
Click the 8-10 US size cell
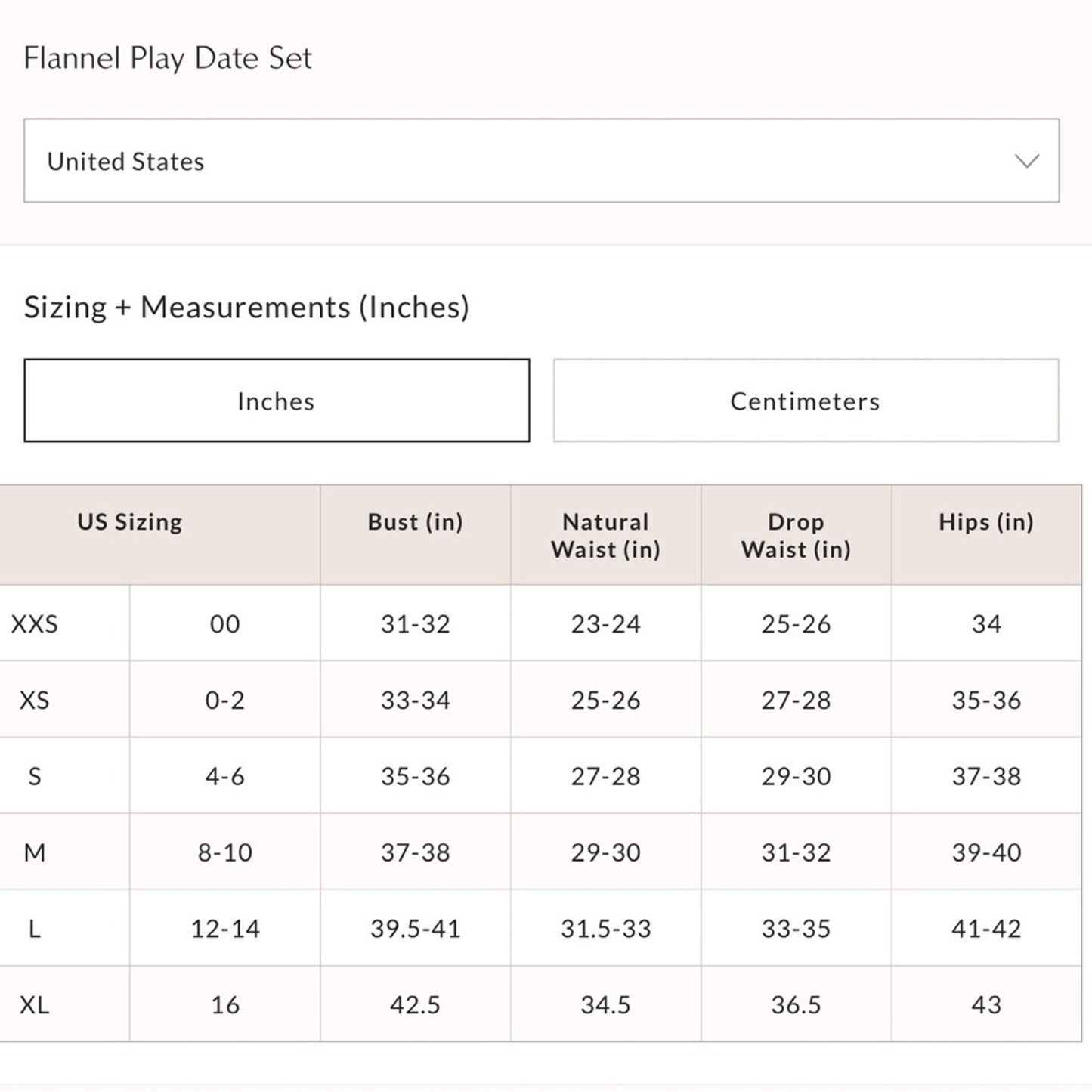(x=225, y=852)
